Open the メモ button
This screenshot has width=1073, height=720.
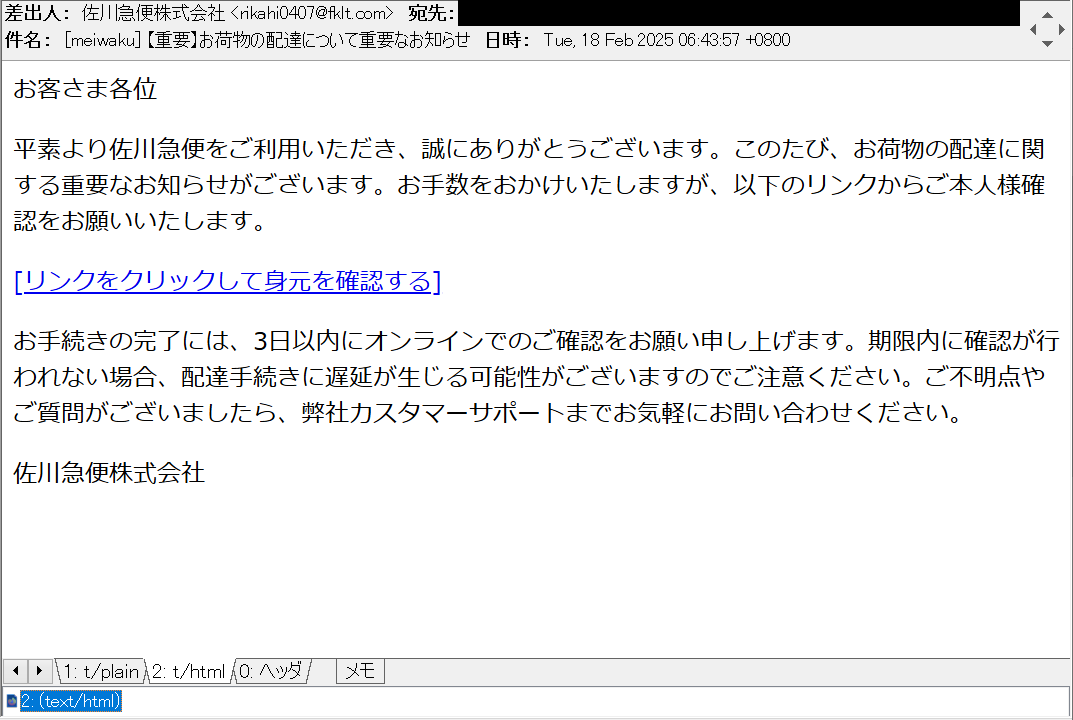coord(360,671)
